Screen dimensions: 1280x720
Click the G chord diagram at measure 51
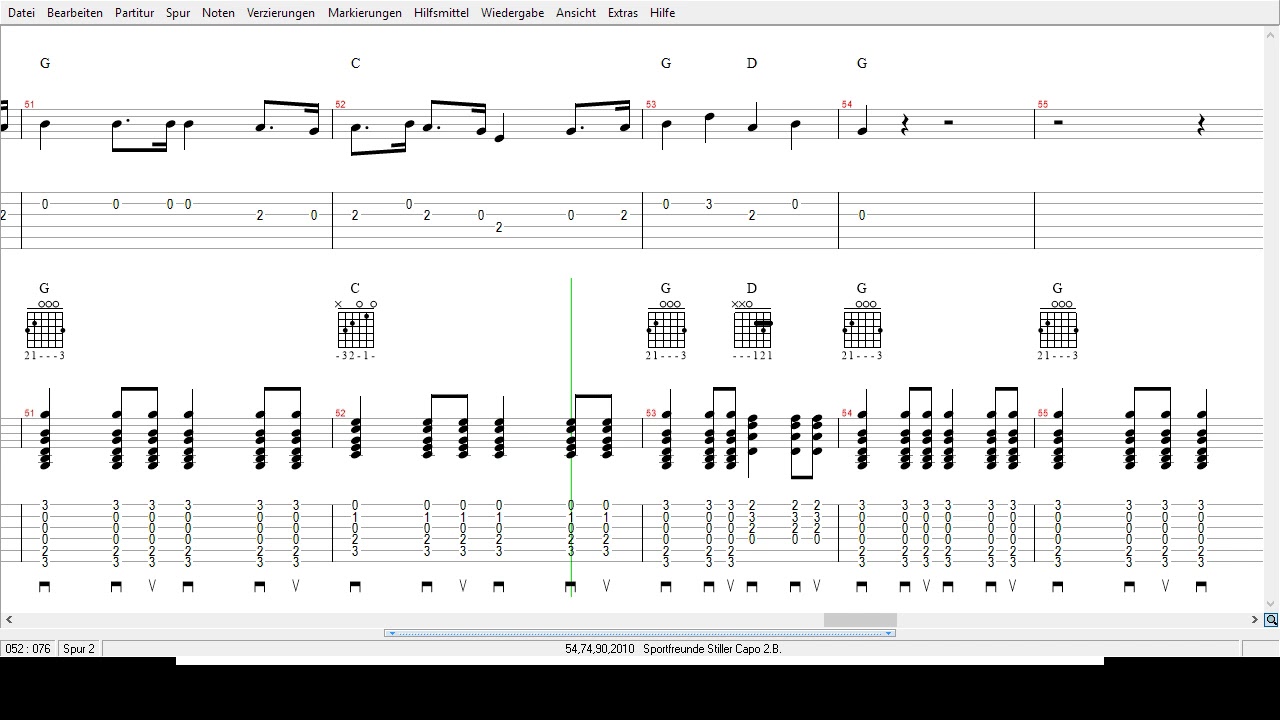(45, 328)
